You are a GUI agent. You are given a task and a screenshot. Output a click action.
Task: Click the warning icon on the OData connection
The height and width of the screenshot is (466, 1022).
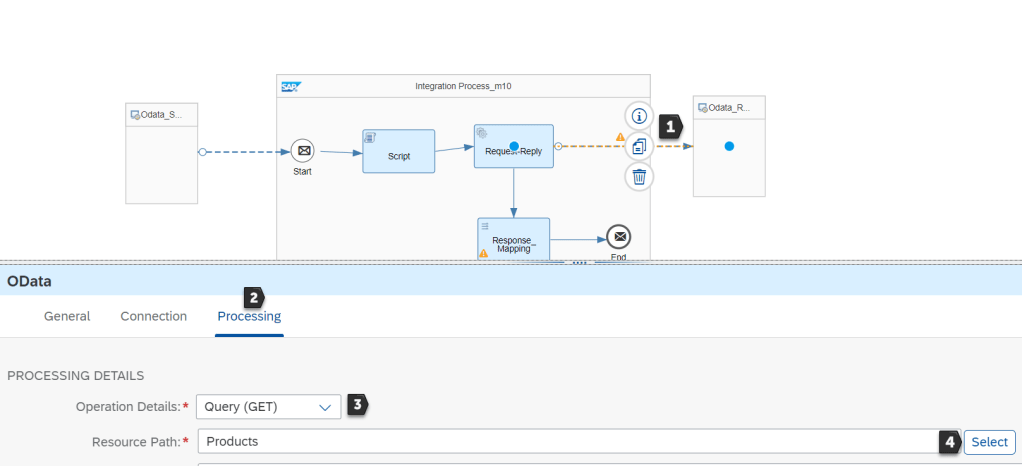pyautogui.click(x=620, y=137)
